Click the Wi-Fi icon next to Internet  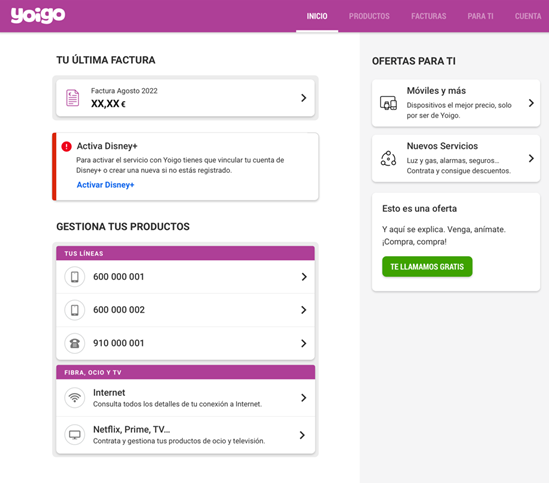(75, 398)
